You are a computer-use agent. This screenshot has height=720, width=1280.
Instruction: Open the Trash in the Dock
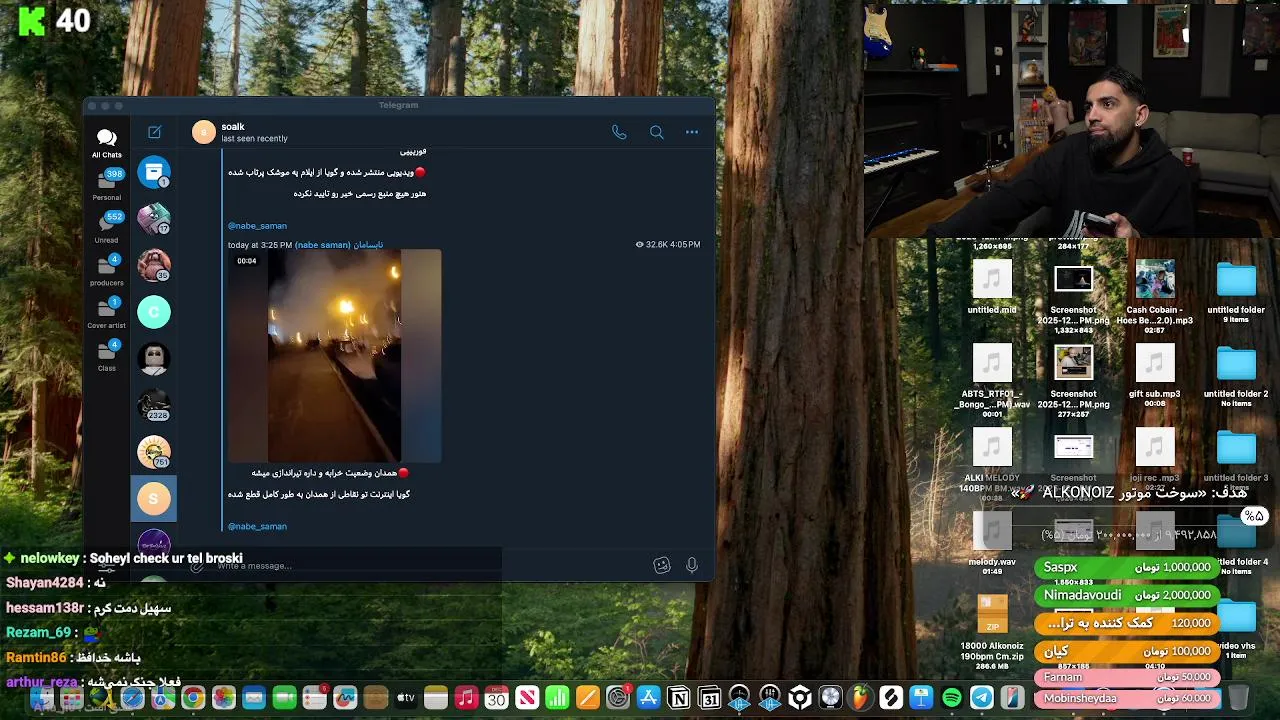(x=1238, y=697)
